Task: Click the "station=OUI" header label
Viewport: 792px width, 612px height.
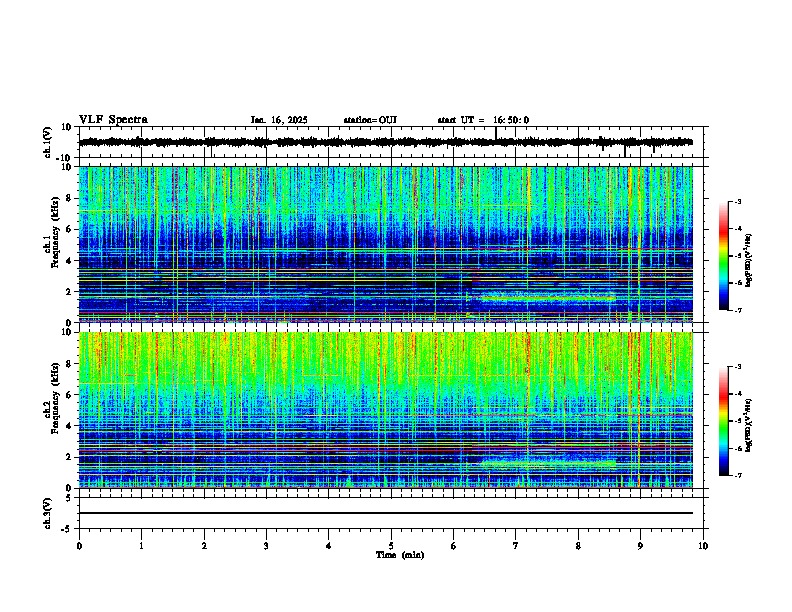Action: click(370, 120)
